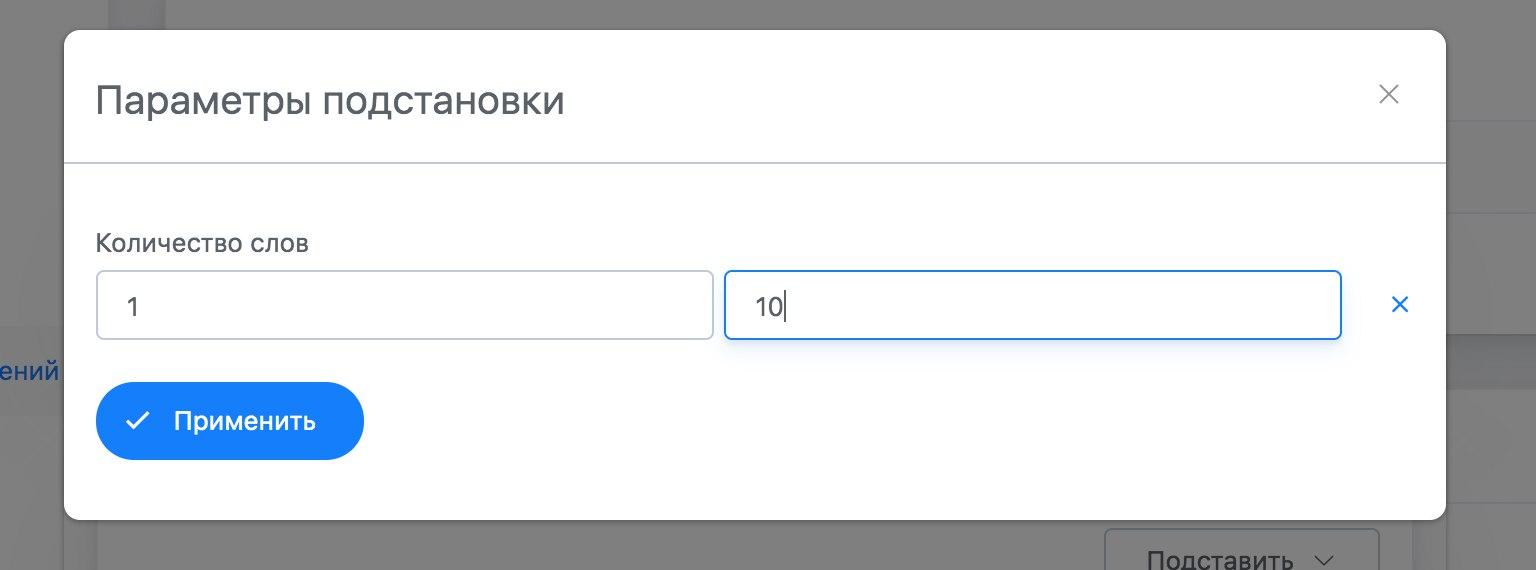Viewport: 1536px width, 570px height.
Task: Apply the substitution parameters
Action: point(230,421)
